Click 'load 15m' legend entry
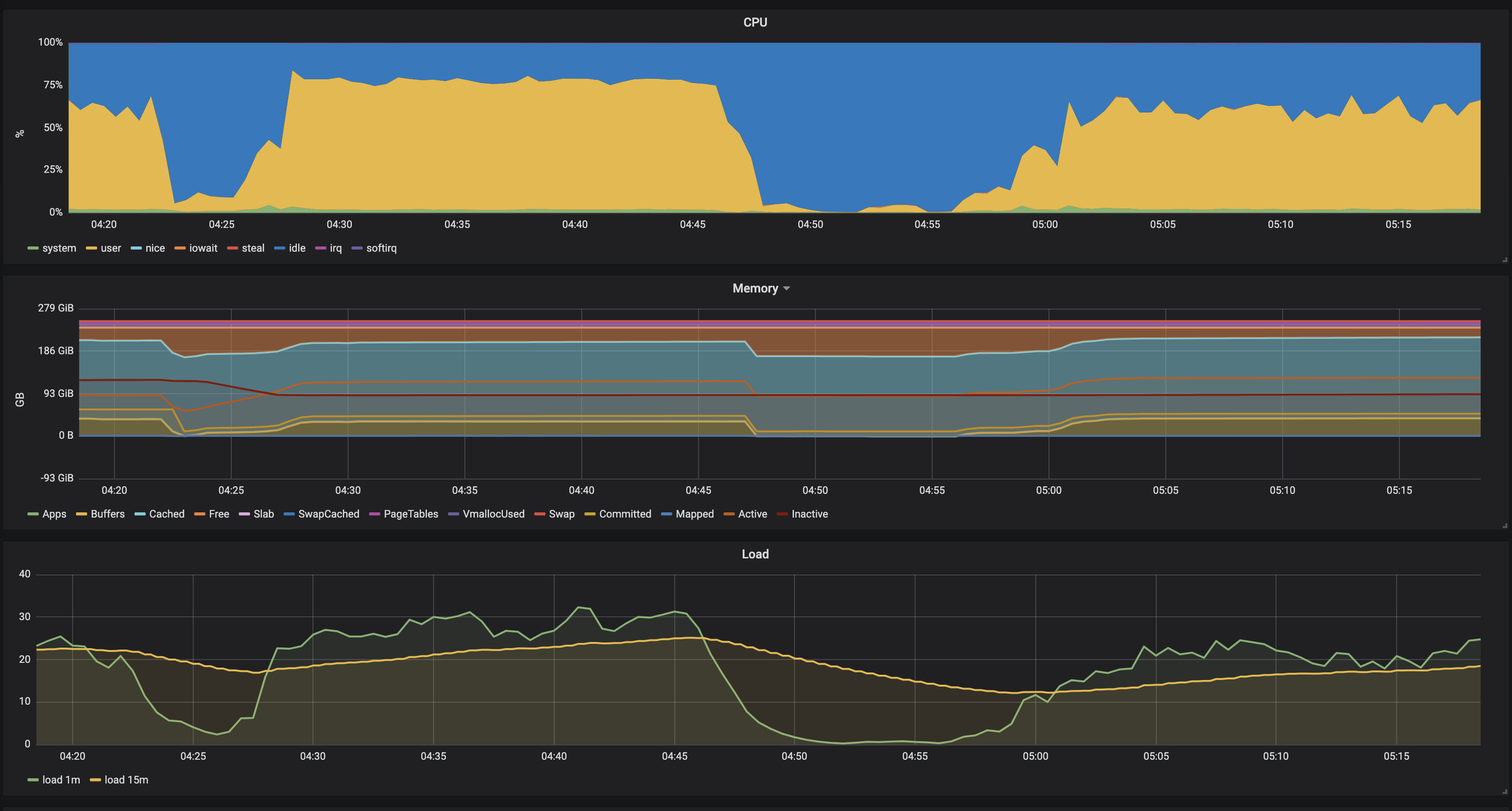This screenshot has width=1512, height=811. point(126,780)
